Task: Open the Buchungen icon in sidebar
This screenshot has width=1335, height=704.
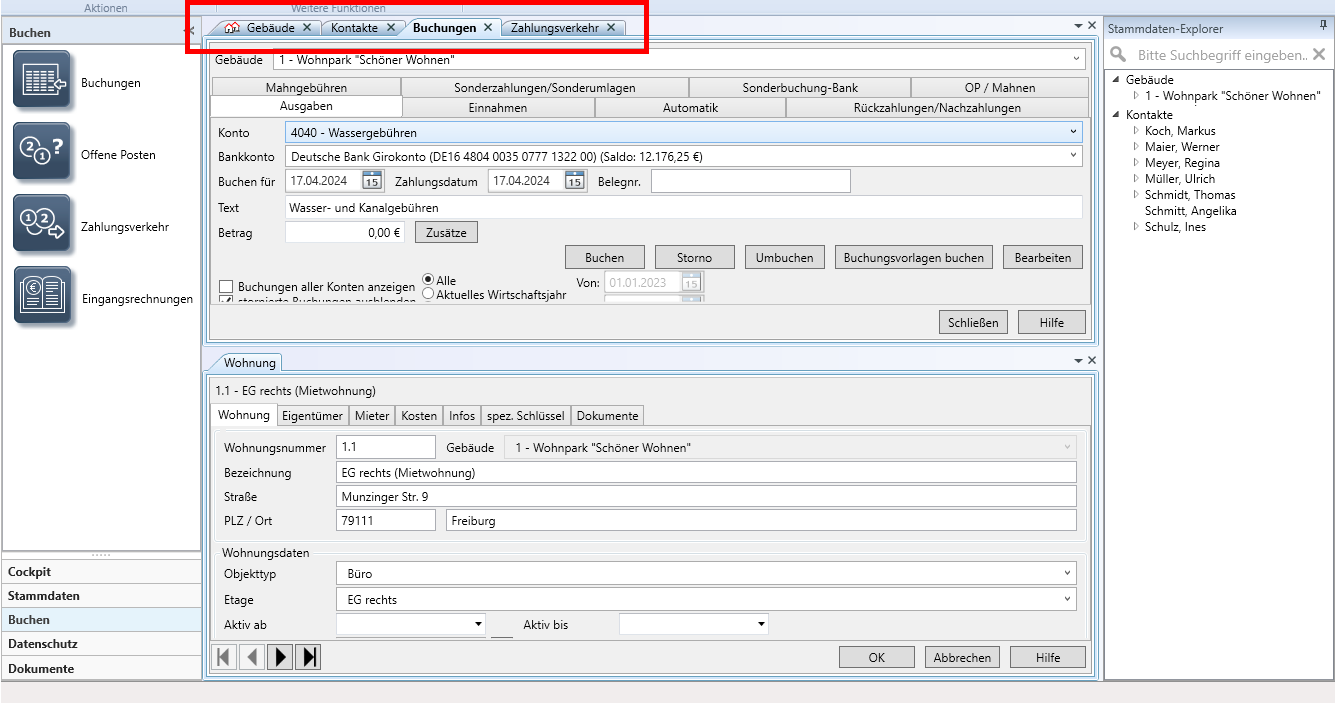Action: (42, 80)
